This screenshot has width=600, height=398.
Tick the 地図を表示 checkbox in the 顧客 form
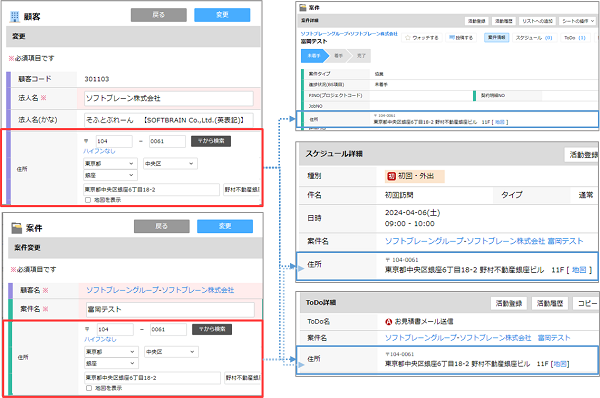coord(88,200)
